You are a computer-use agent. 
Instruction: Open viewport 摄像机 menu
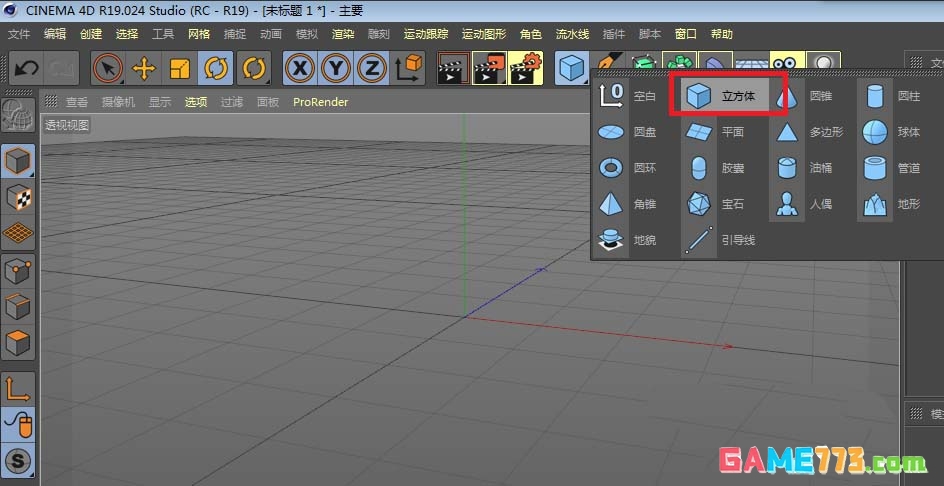coord(118,102)
